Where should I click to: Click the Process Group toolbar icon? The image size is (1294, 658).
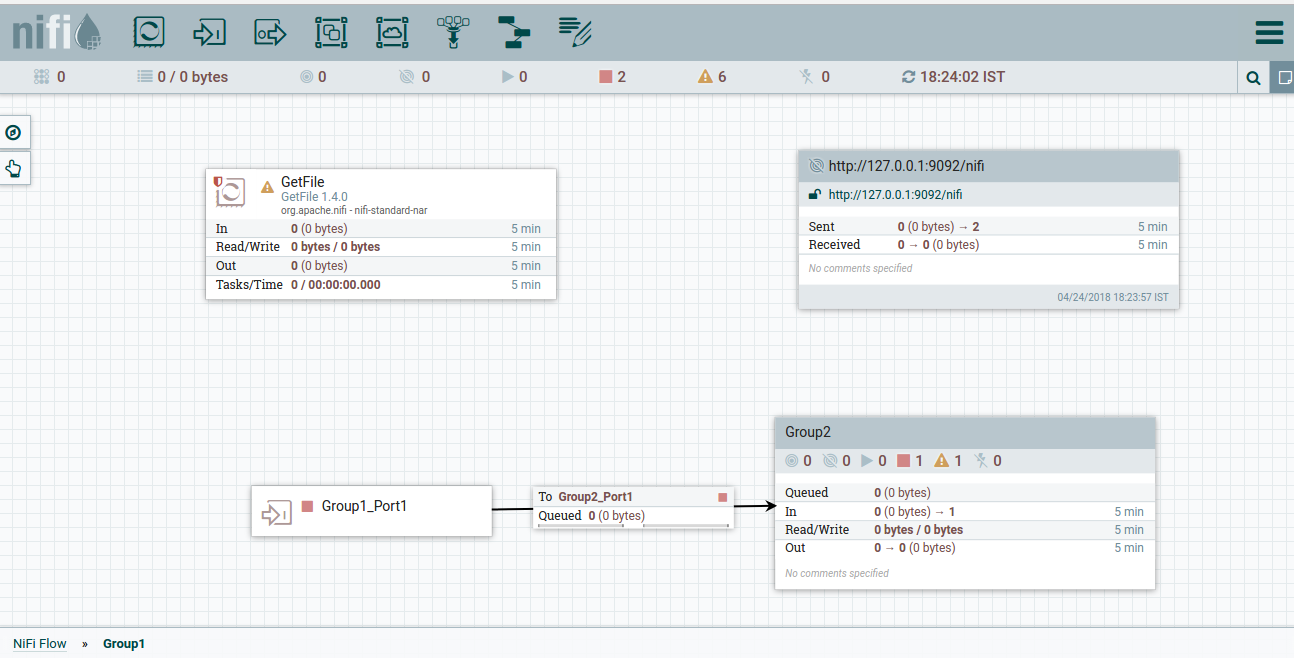point(331,31)
